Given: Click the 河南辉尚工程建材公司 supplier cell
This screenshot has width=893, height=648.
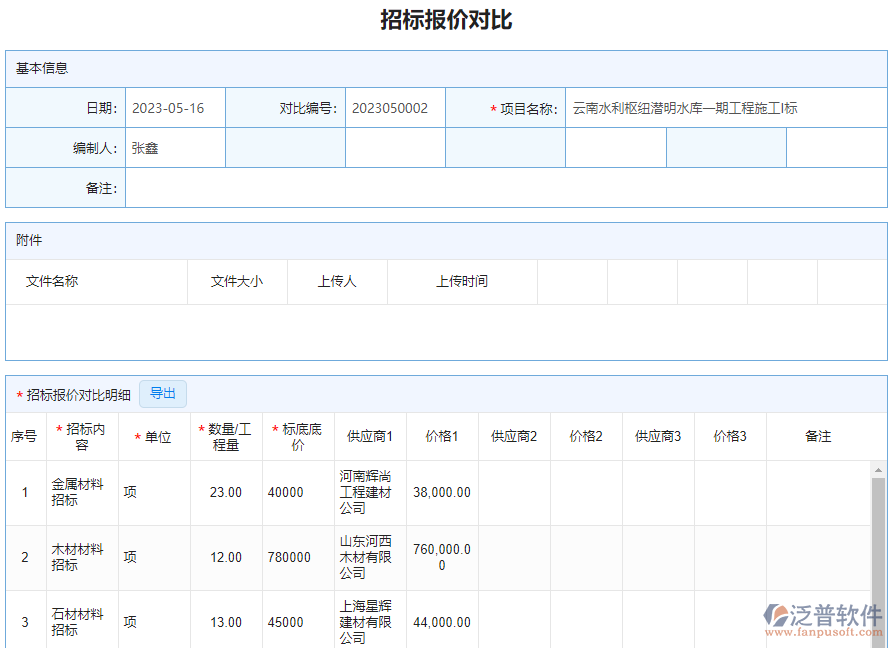Looking at the screenshot, I should click(366, 492).
